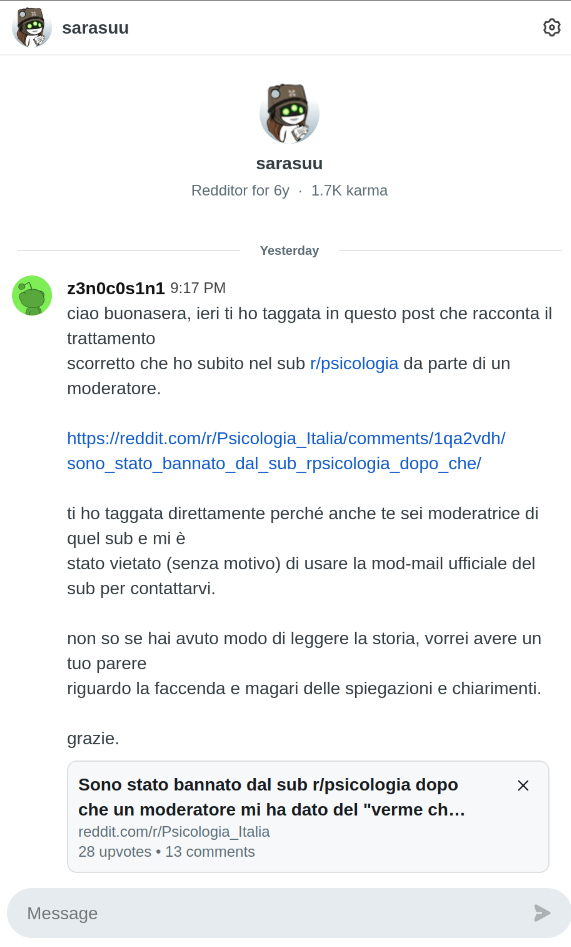Click sarasuu name in header

(95, 28)
